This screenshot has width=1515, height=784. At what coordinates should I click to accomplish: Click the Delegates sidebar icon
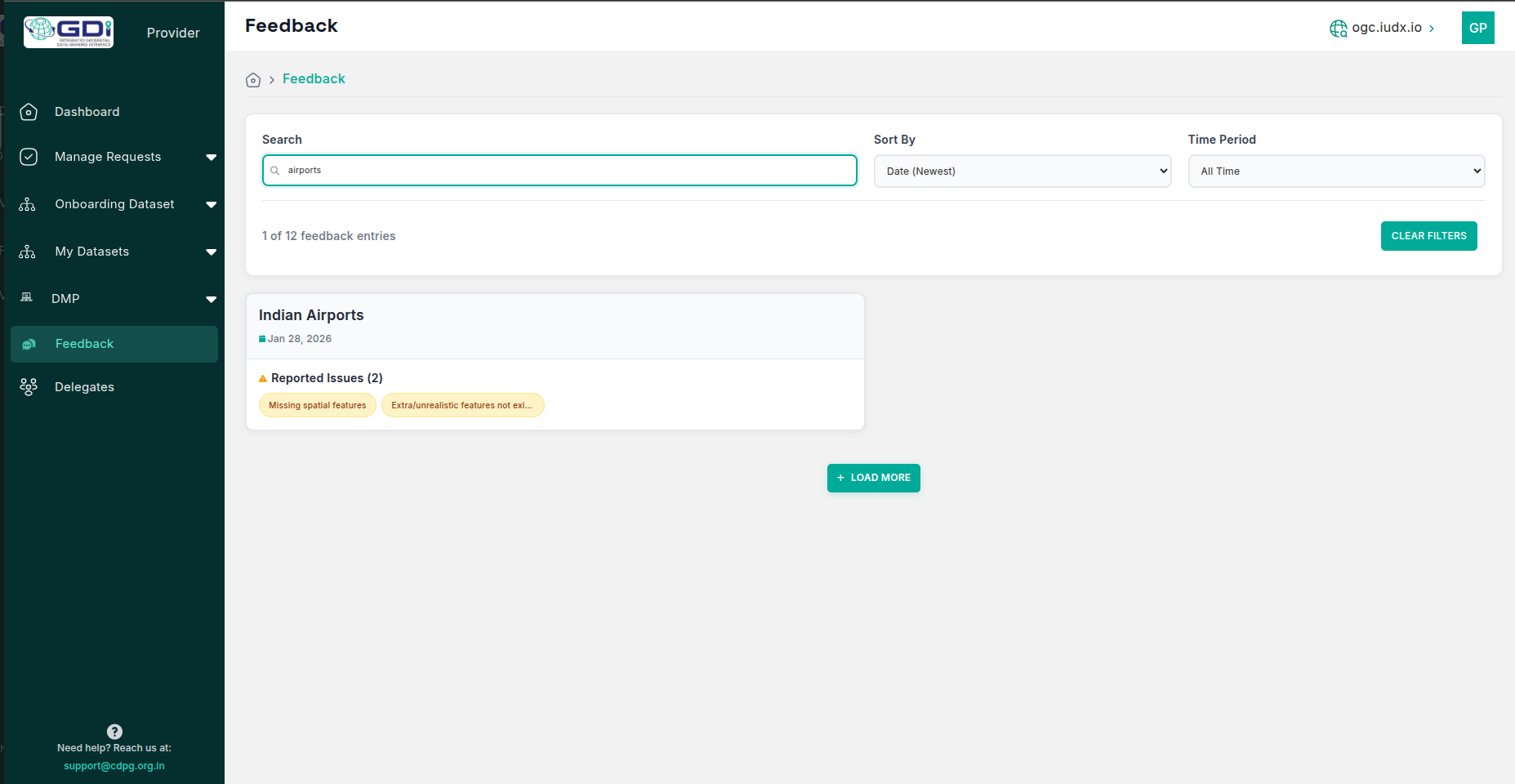point(29,387)
